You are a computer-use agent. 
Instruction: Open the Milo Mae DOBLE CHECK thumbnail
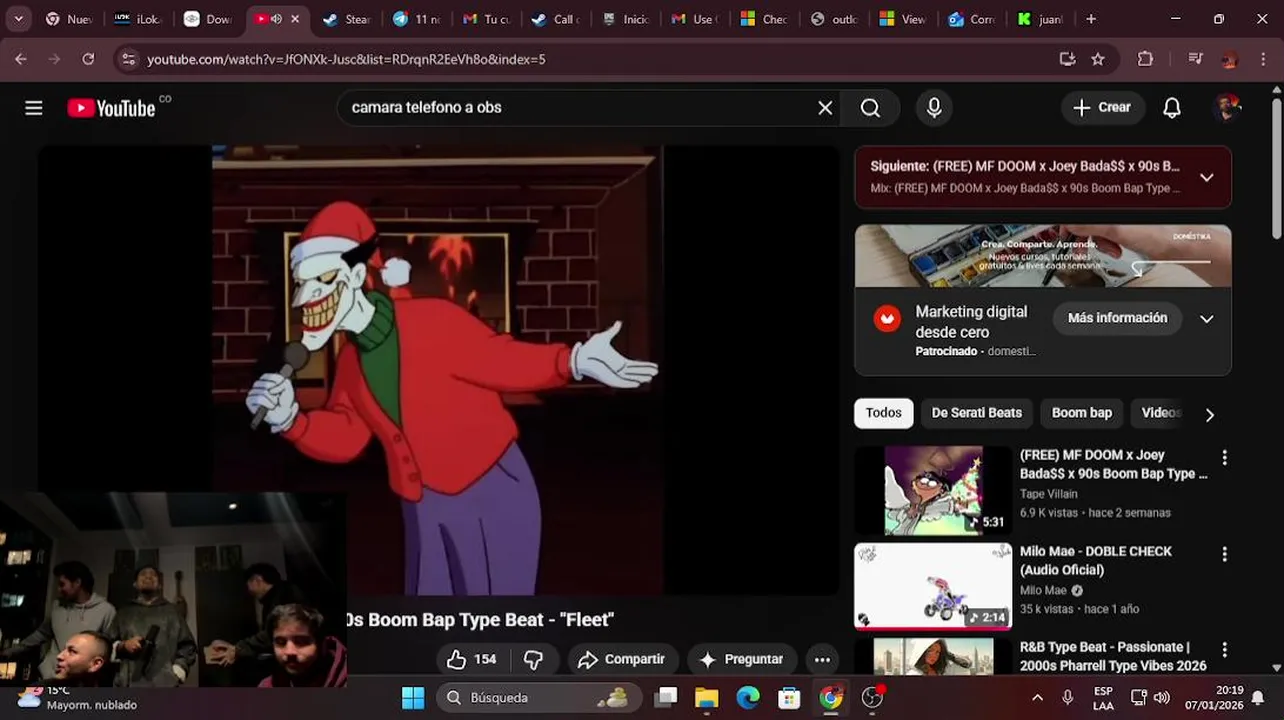[933, 586]
